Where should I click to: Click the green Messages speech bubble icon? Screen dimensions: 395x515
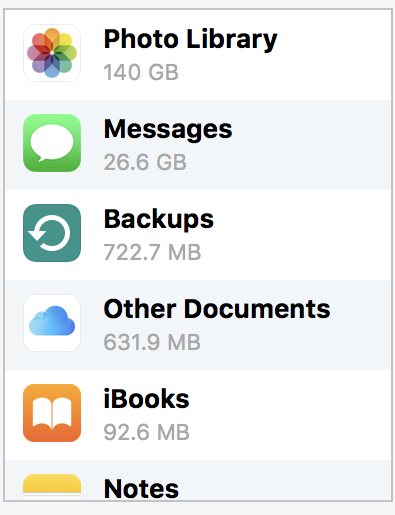click(x=52, y=143)
